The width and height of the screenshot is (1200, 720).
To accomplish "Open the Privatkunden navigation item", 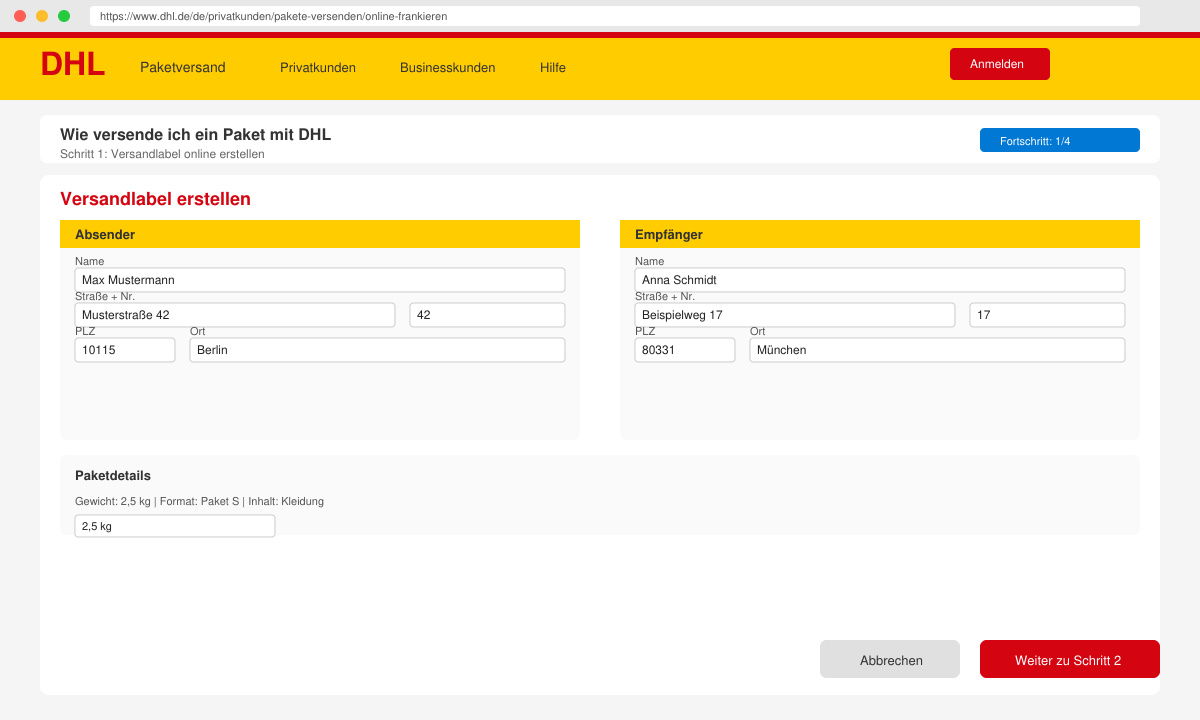I will (318, 68).
